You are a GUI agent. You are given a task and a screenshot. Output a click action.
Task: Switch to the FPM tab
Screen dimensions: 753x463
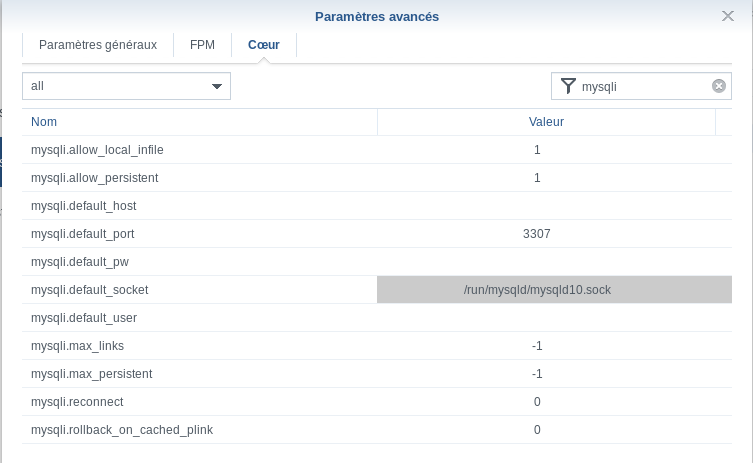point(202,45)
